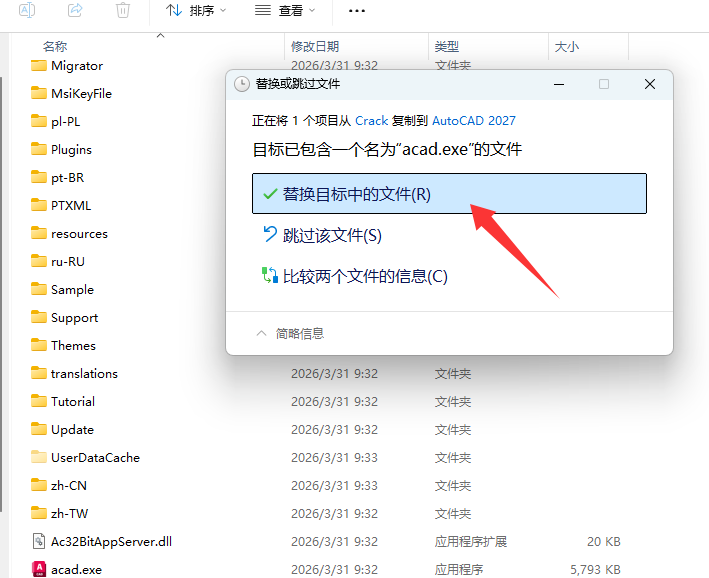Select the pt-BR folder icon
This screenshot has width=709, height=578.
point(39,177)
